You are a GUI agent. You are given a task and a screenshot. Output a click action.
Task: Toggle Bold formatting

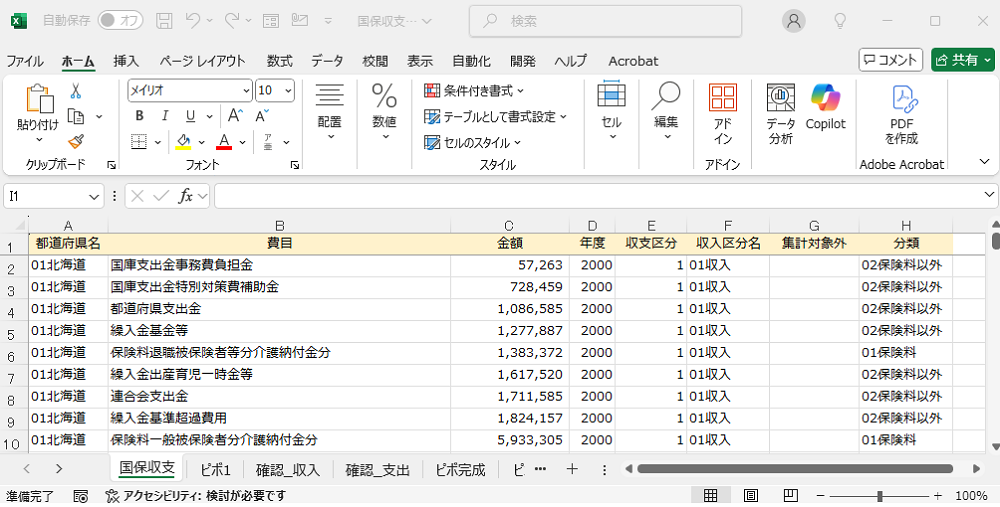(x=140, y=116)
